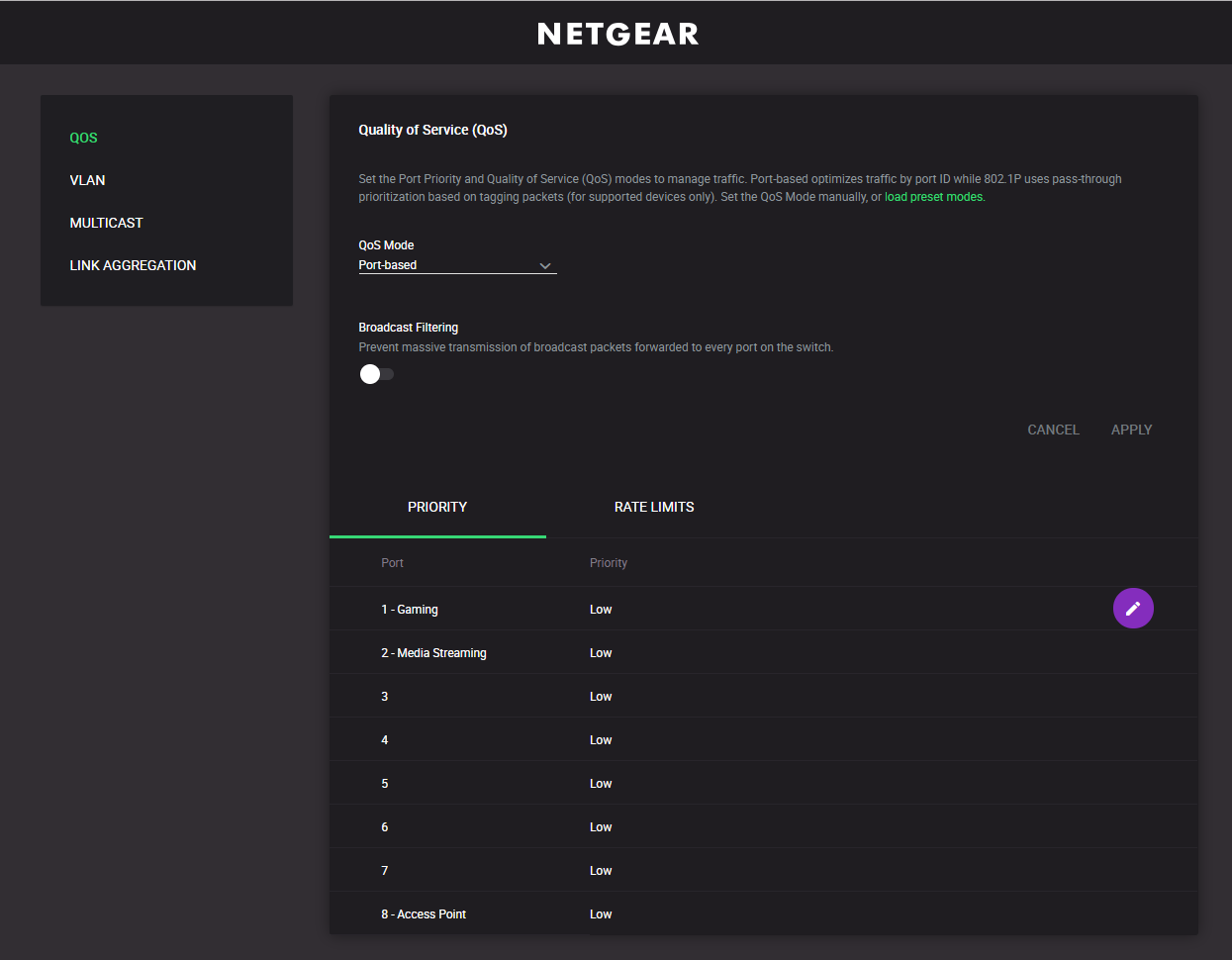Click the QoS Mode label
This screenshot has height=960, width=1232.
[x=386, y=245]
